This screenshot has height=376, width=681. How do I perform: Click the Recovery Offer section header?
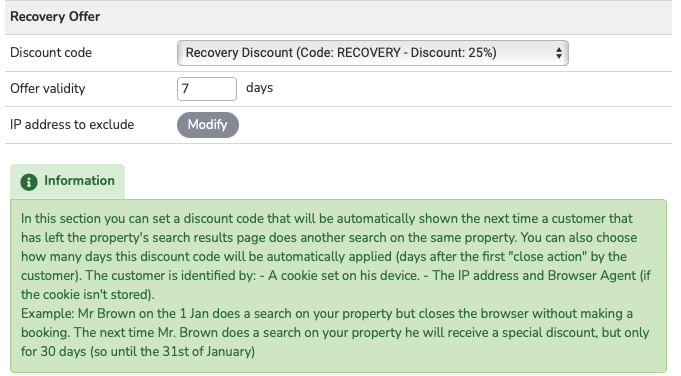point(55,16)
